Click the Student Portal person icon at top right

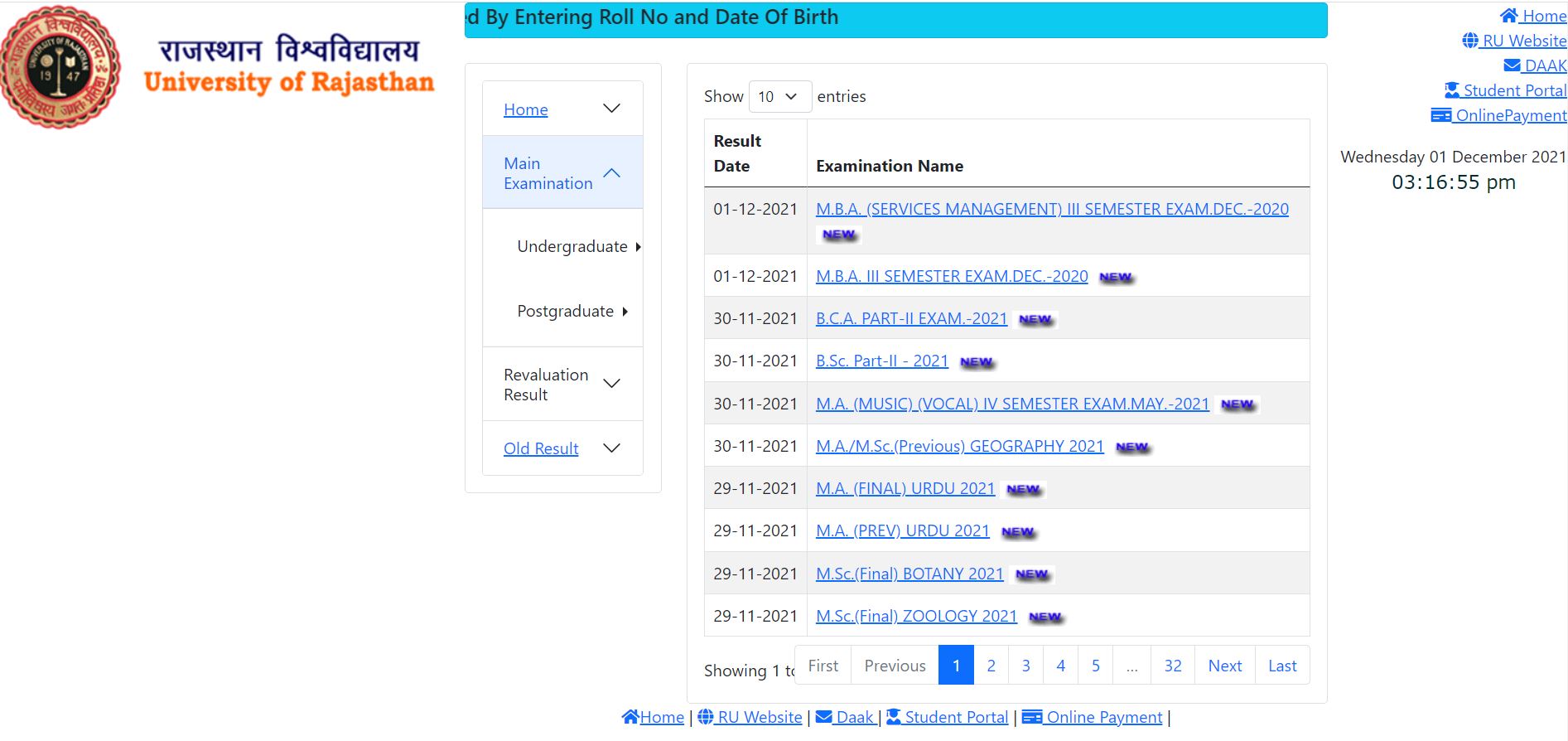click(1452, 90)
